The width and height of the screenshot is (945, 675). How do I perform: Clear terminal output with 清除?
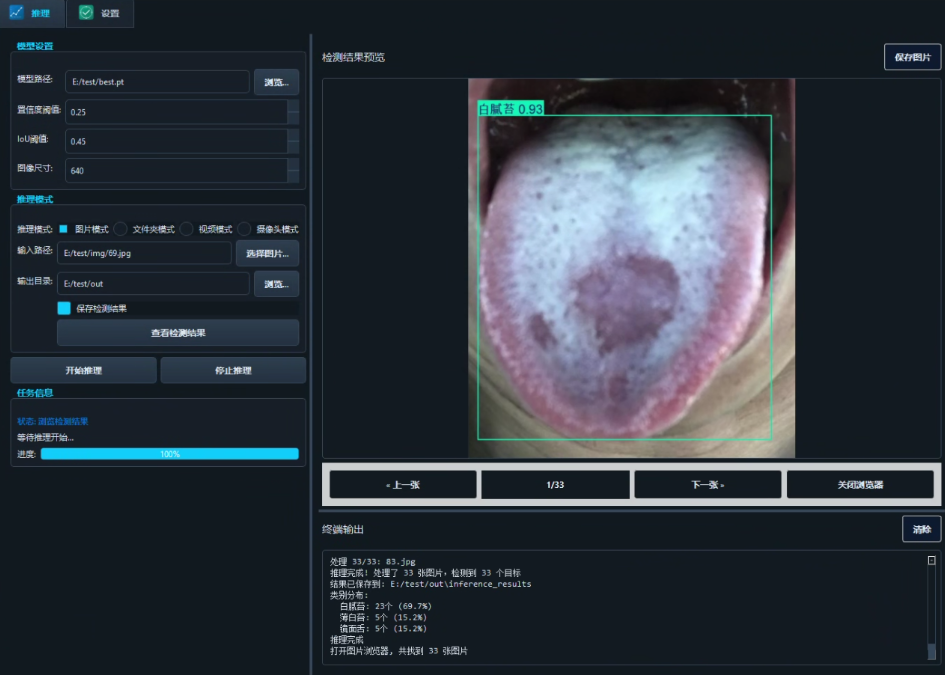tap(921, 529)
